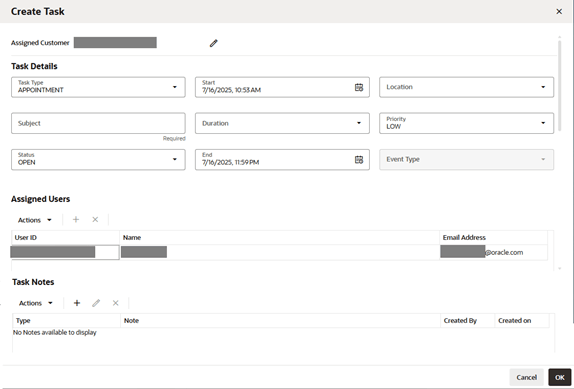Click the Email Address column header
Screen dimensions: 574x389
[493, 237]
